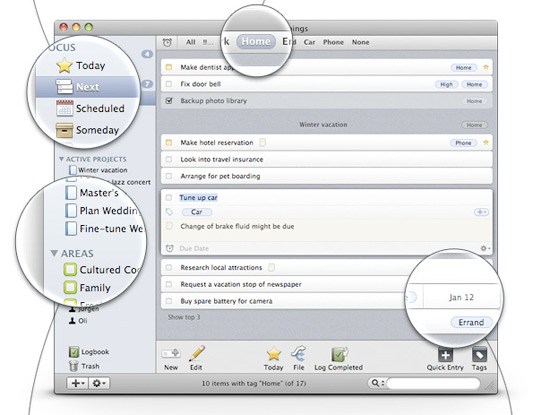Collapse the Areas section triangle
The height and width of the screenshot is (415, 550).
pos(54,253)
